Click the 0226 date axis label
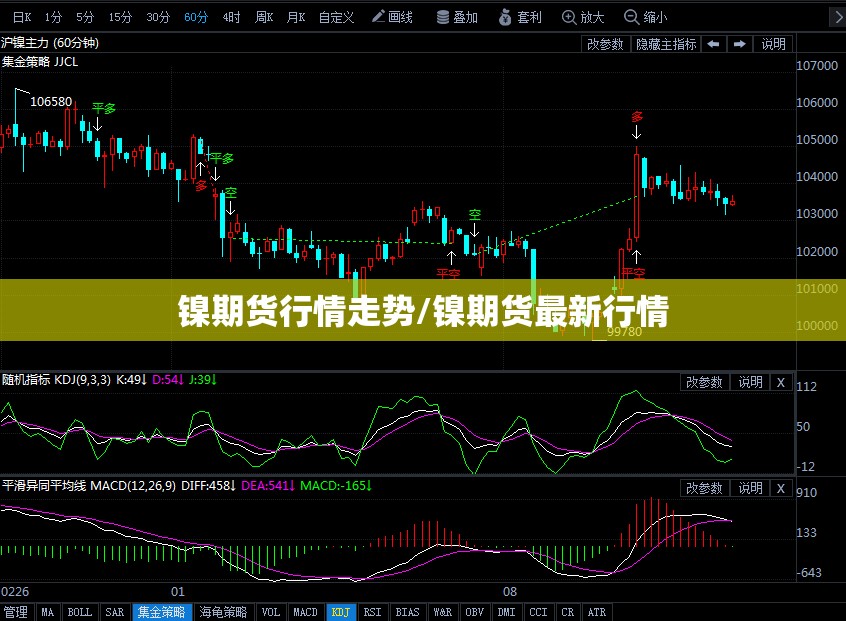This screenshot has width=846, height=621. point(15,591)
